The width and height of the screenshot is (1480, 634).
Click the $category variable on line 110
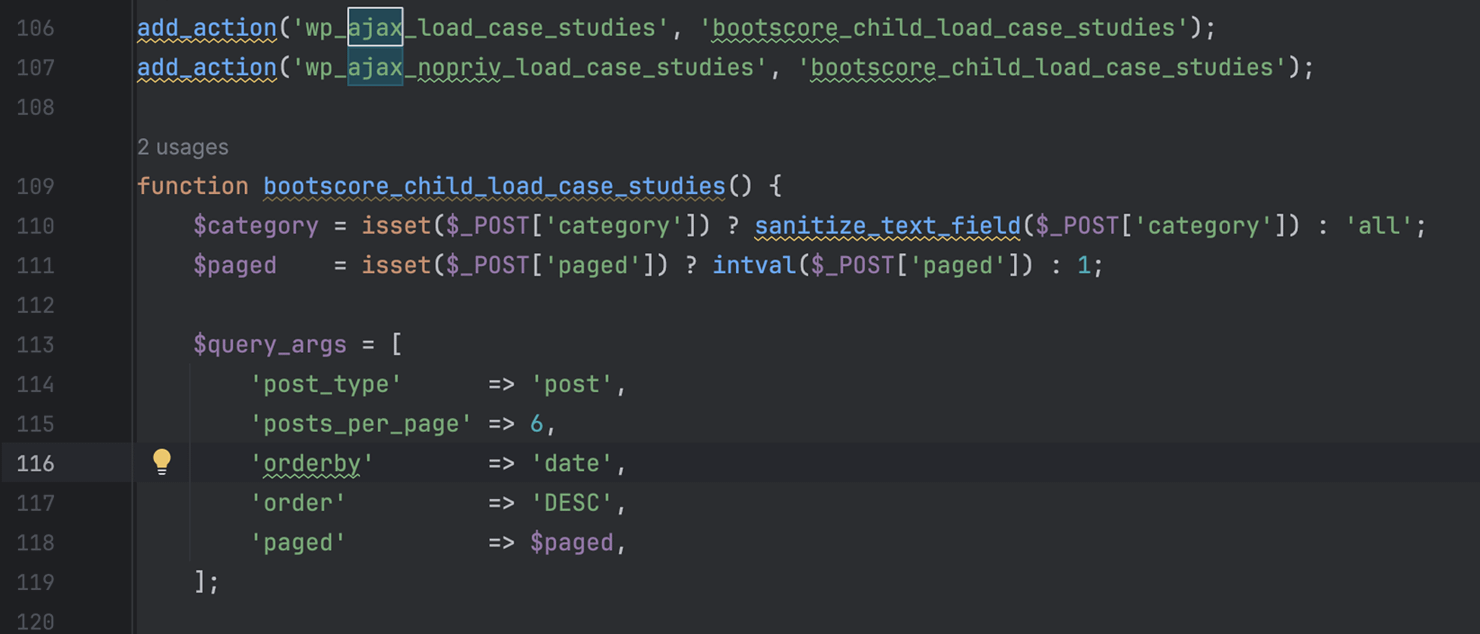pos(255,226)
